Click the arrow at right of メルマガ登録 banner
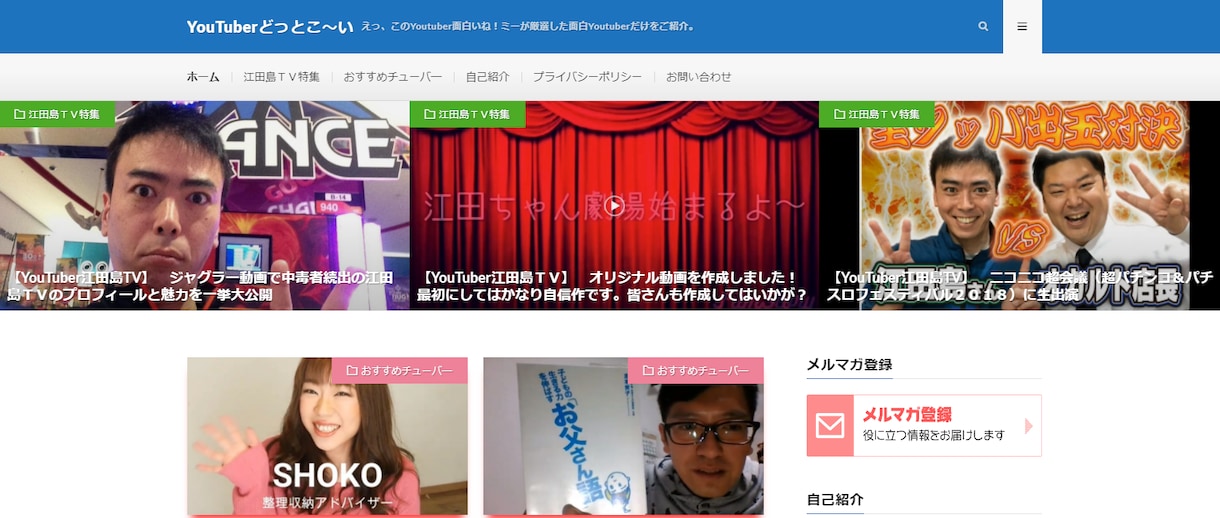This screenshot has width=1220, height=518. (1029, 426)
